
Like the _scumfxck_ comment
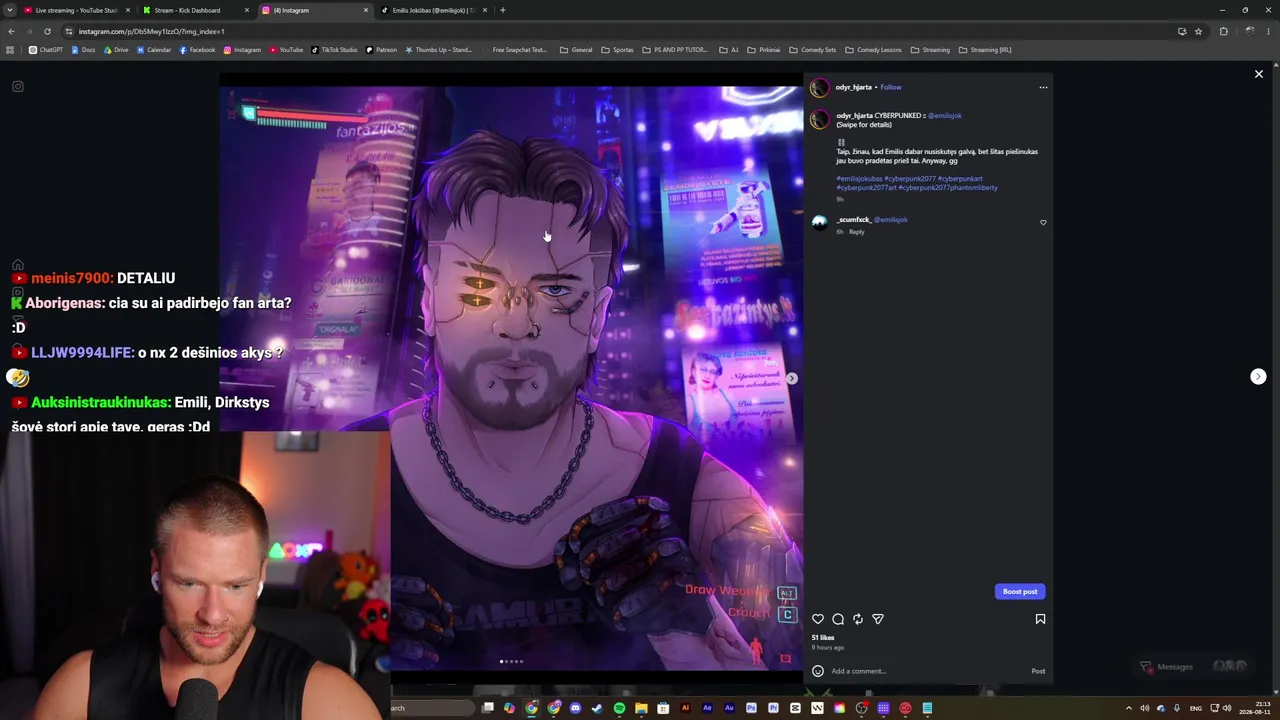(1043, 222)
